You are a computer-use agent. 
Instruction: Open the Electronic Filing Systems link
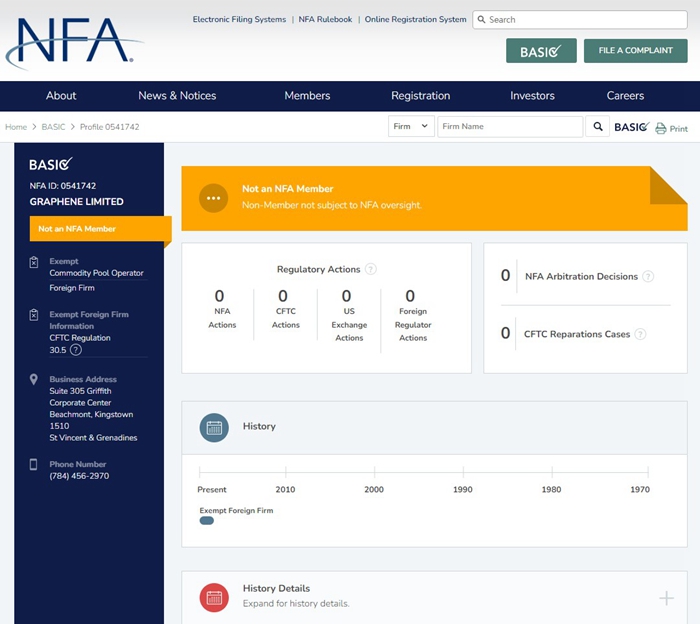(239, 20)
